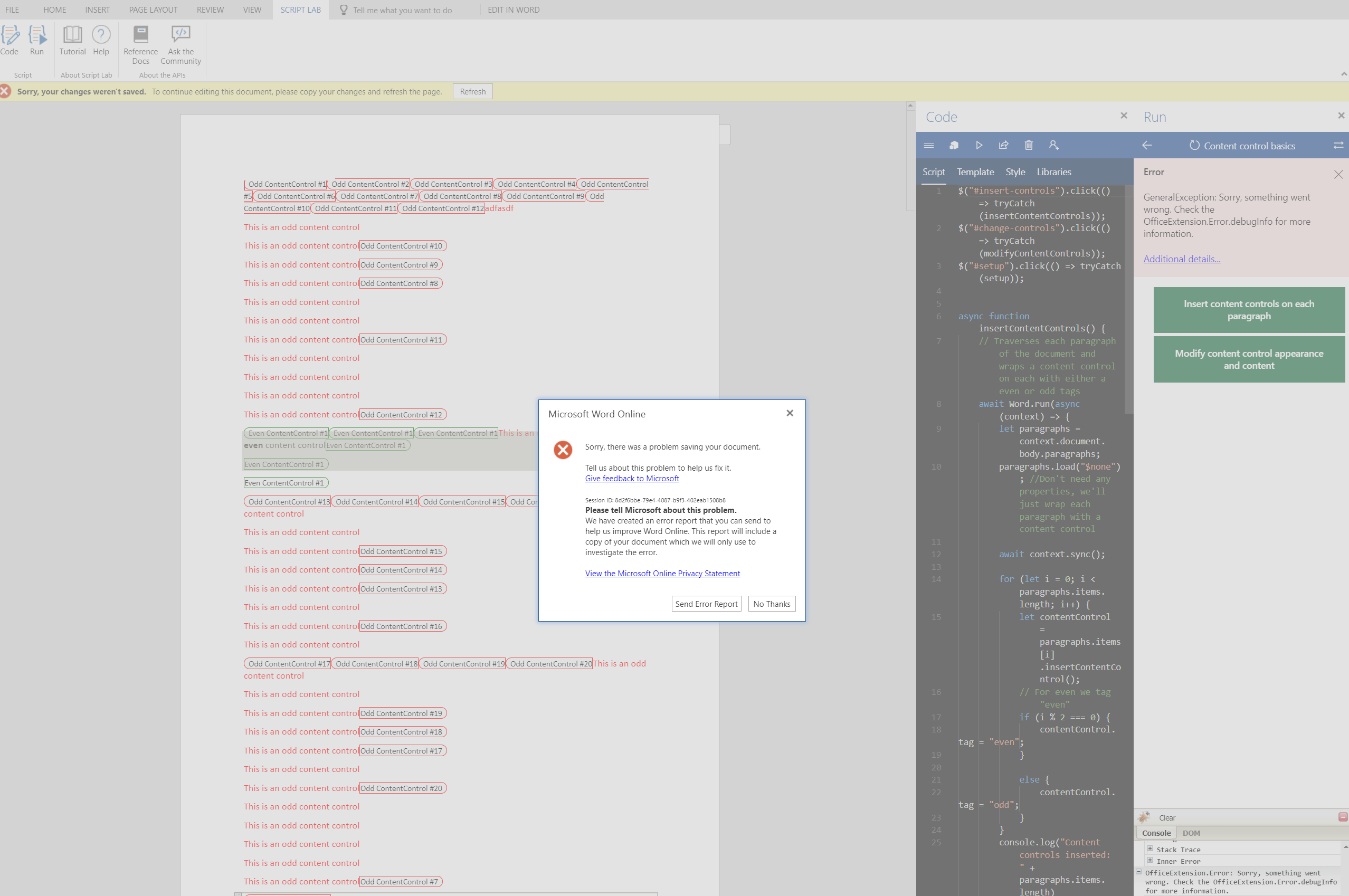Refresh the Content control basics snippet
1349x896 pixels.
coord(1195,146)
